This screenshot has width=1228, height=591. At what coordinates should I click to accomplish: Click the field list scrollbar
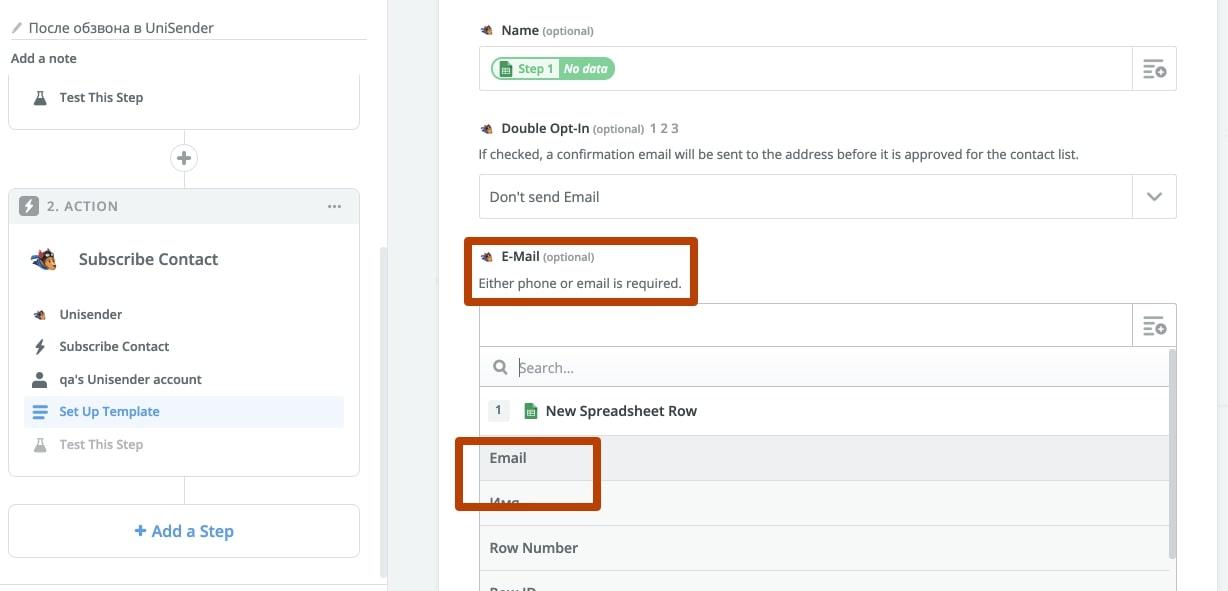point(1172,453)
